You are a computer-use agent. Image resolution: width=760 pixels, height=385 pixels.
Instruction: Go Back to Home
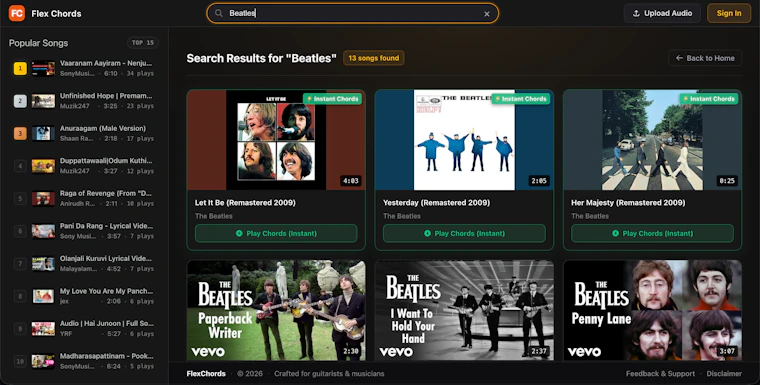point(705,58)
